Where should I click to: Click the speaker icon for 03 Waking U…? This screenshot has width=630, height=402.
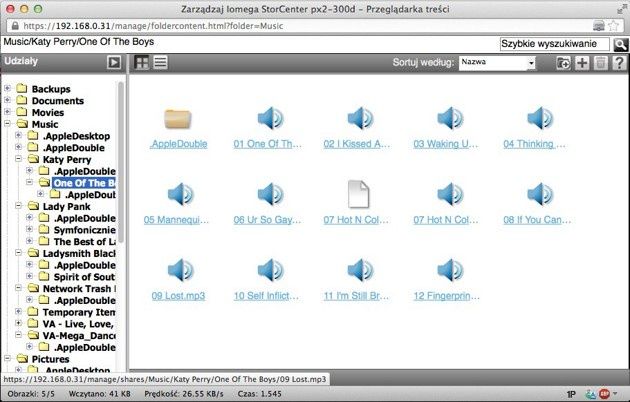[x=450, y=118]
